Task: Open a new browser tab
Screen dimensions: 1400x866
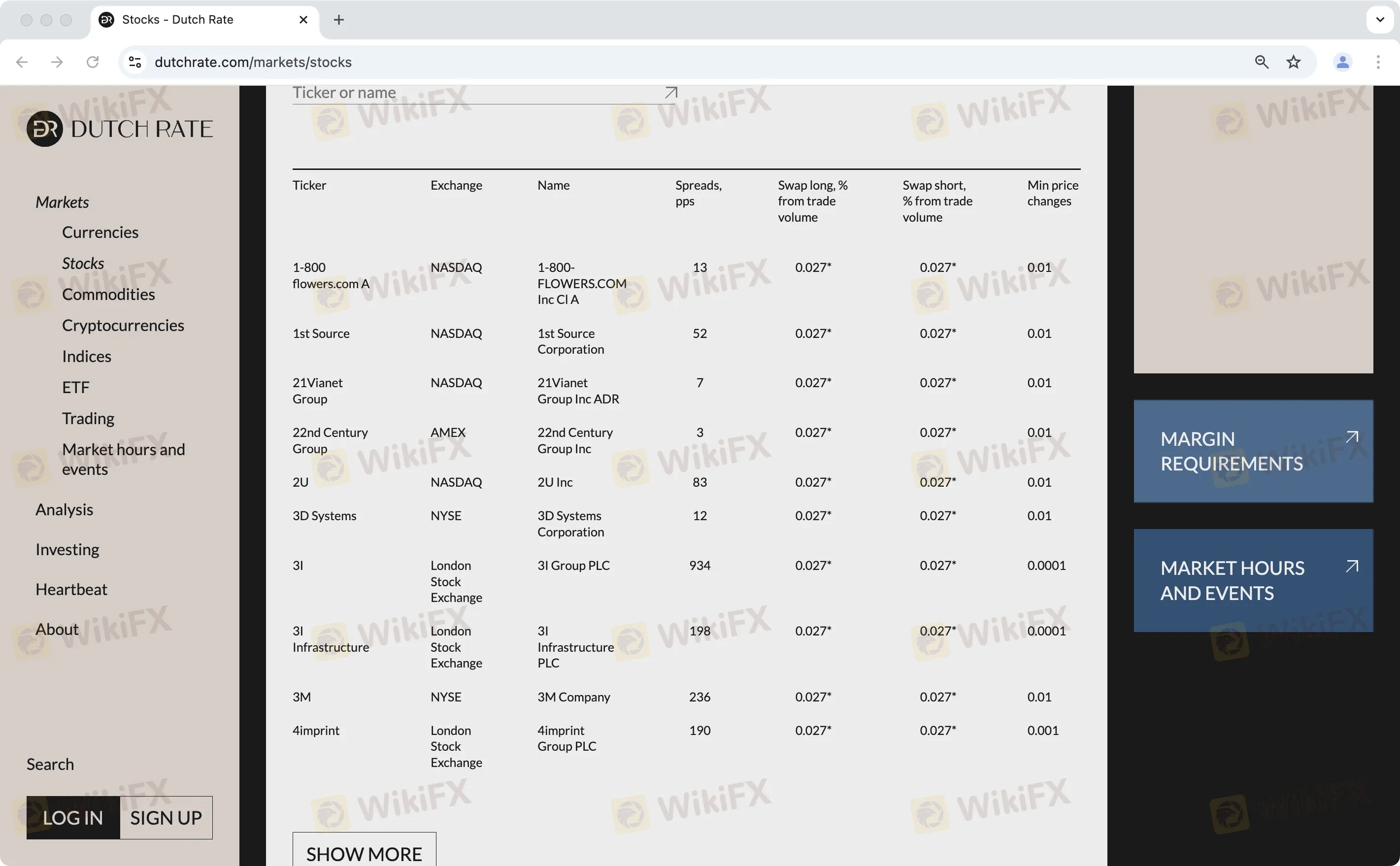Action: click(x=338, y=20)
